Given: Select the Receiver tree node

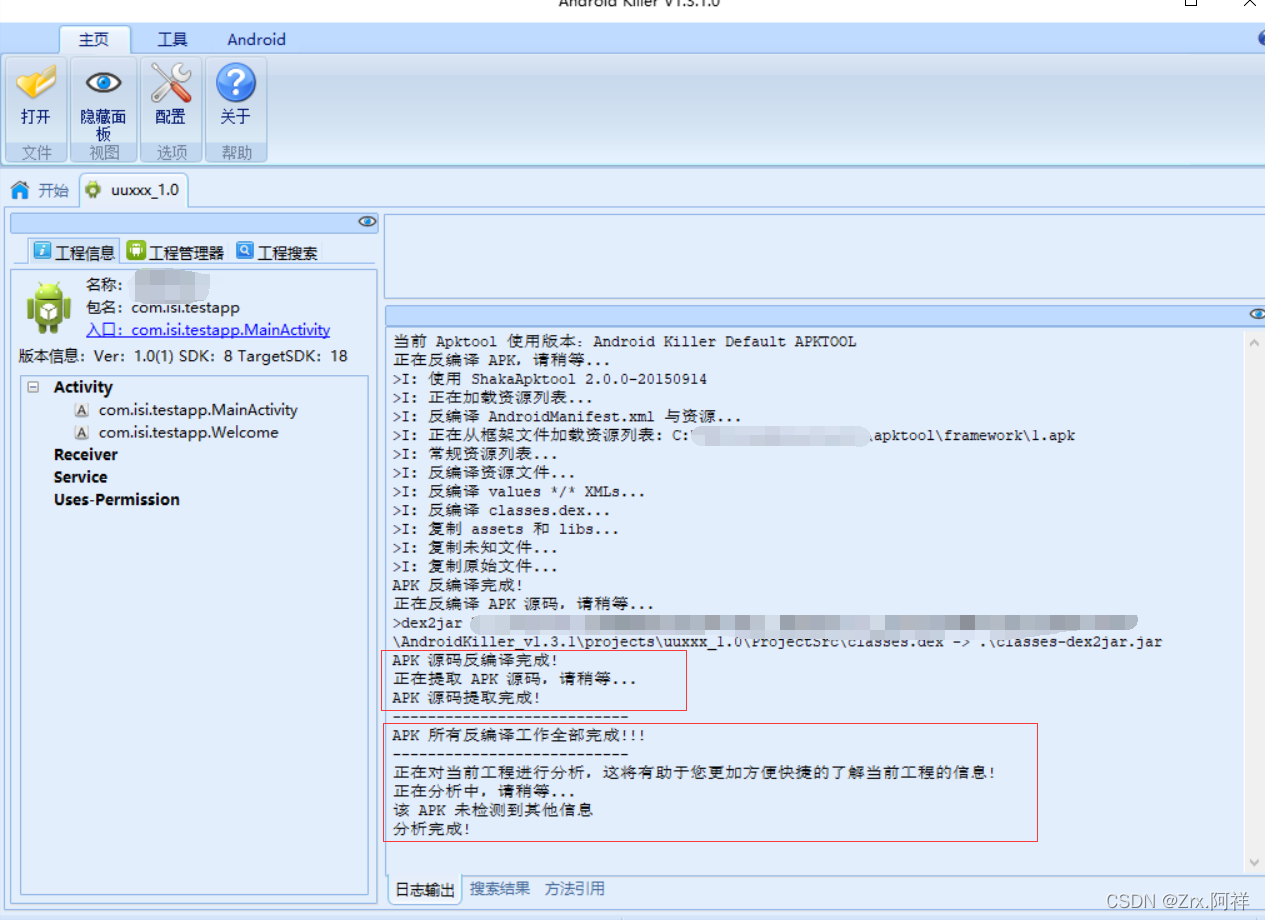Looking at the screenshot, I should [x=86, y=455].
